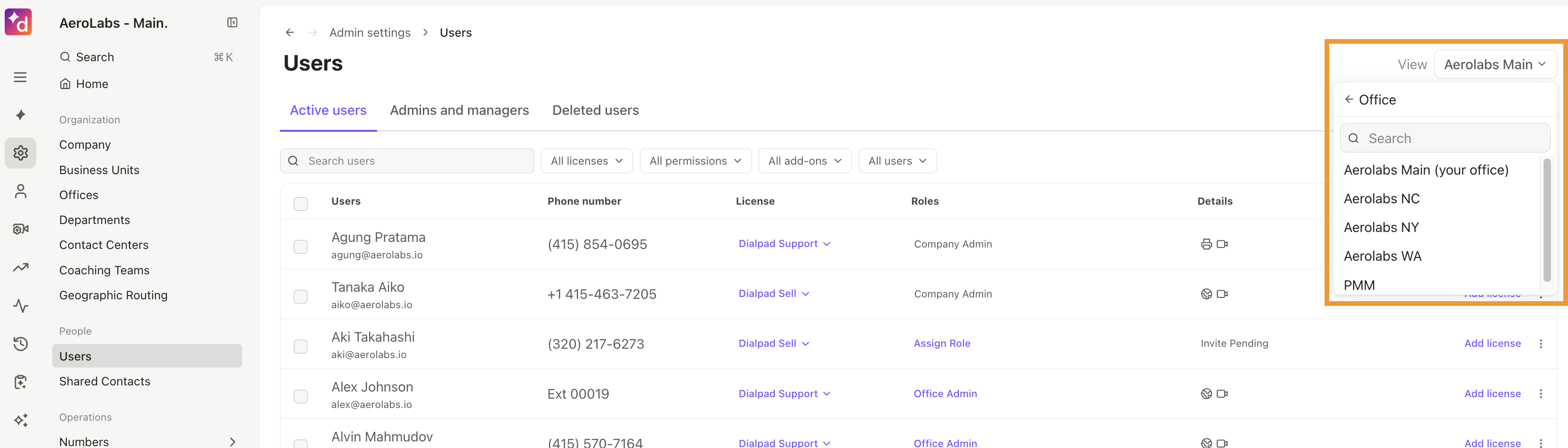
Task: Click Add license for Alex Johnson
Action: 1492,394
